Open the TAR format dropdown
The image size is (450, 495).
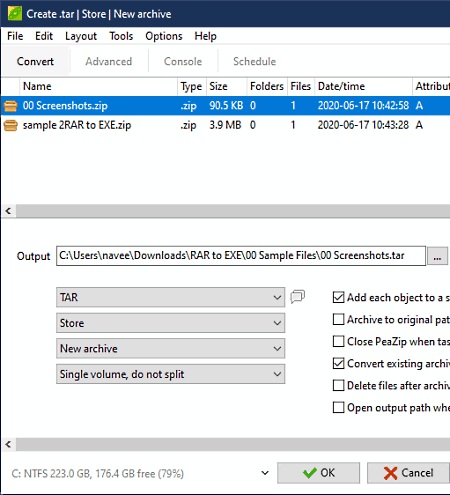tap(170, 297)
